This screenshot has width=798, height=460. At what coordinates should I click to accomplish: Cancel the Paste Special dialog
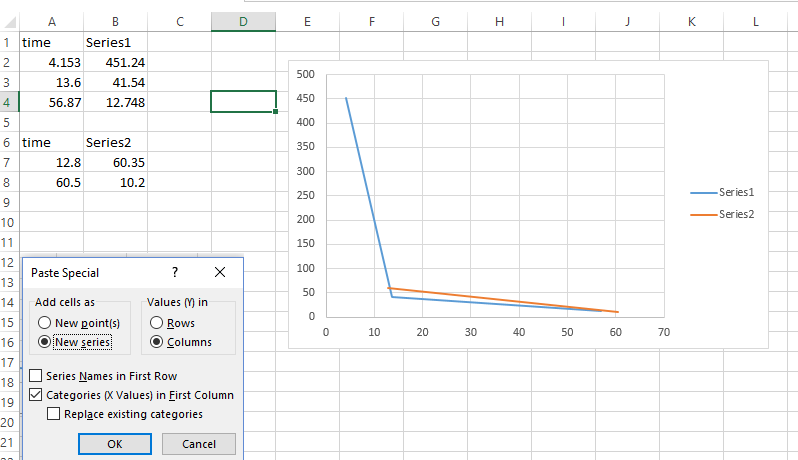pyautogui.click(x=199, y=444)
